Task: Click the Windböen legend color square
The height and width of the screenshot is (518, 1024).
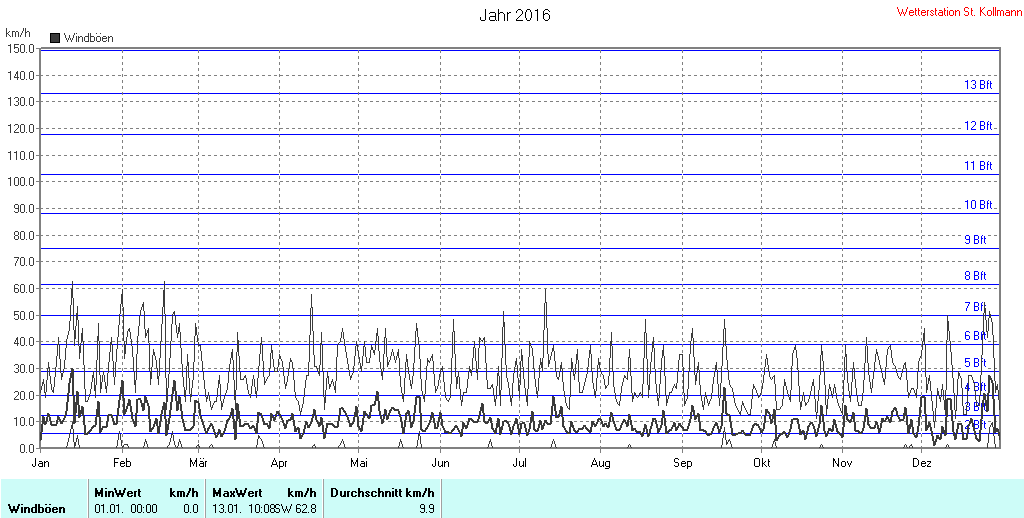Action: pos(55,38)
